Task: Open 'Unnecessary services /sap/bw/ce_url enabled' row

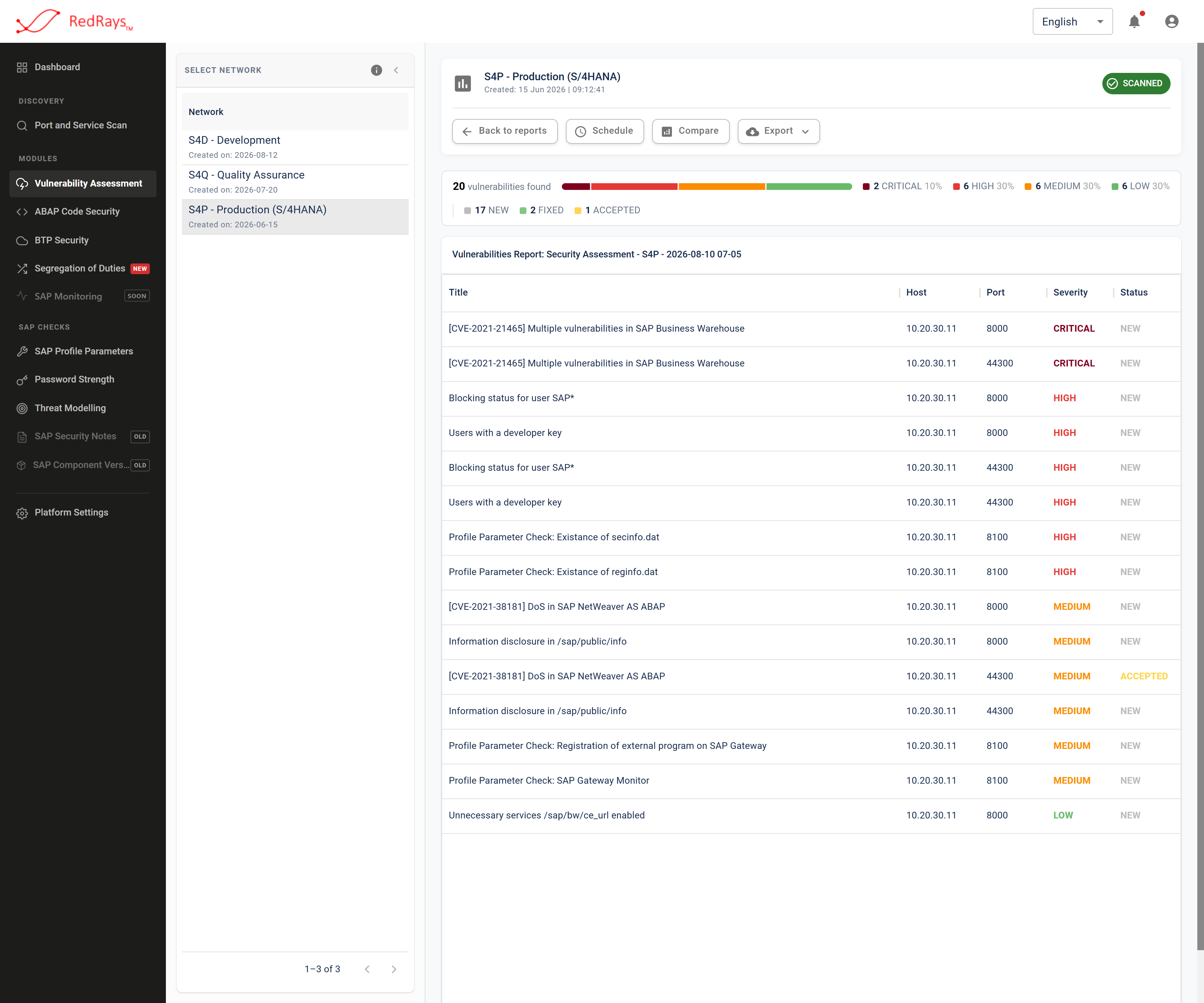Action: pyautogui.click(x=811, y=815)
